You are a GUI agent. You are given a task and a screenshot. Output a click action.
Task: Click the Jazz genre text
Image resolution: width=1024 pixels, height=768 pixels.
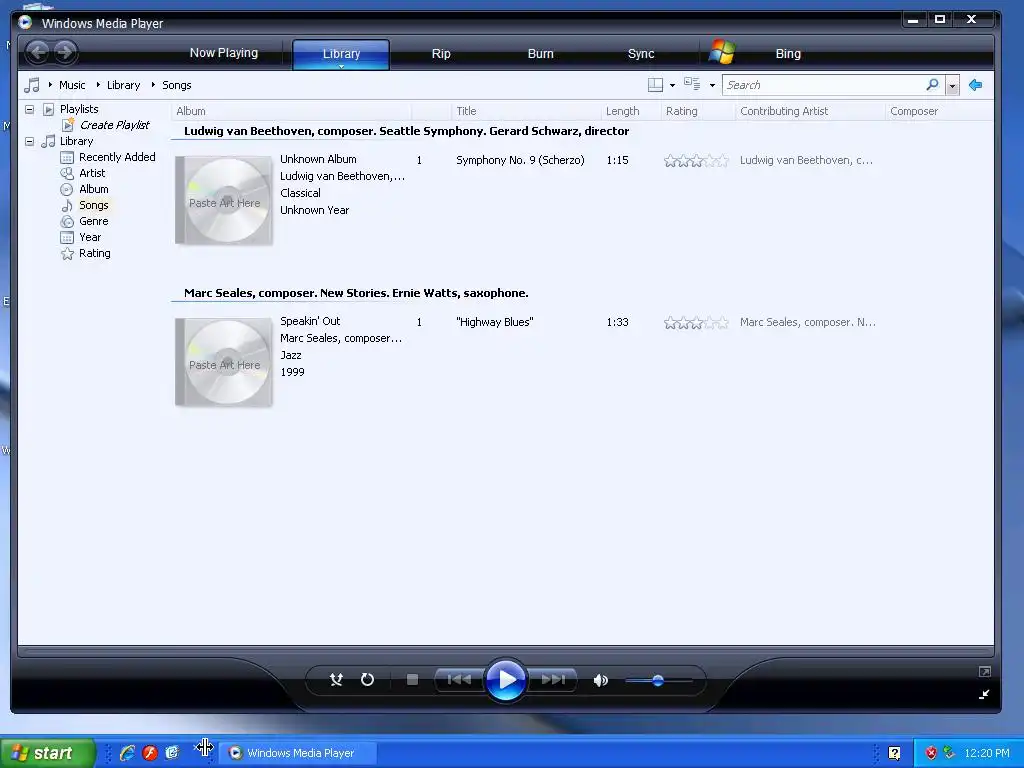pos(291,355)
